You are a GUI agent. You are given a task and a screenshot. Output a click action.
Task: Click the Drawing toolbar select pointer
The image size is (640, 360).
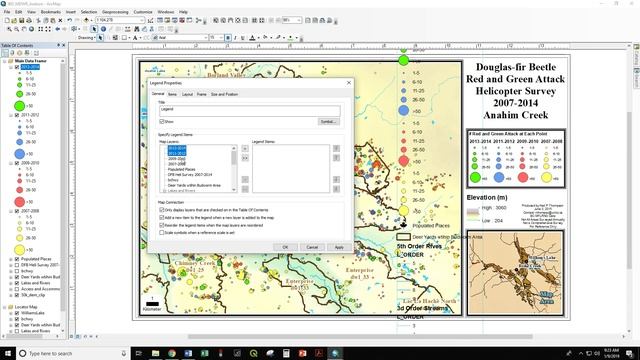[100, 38]
